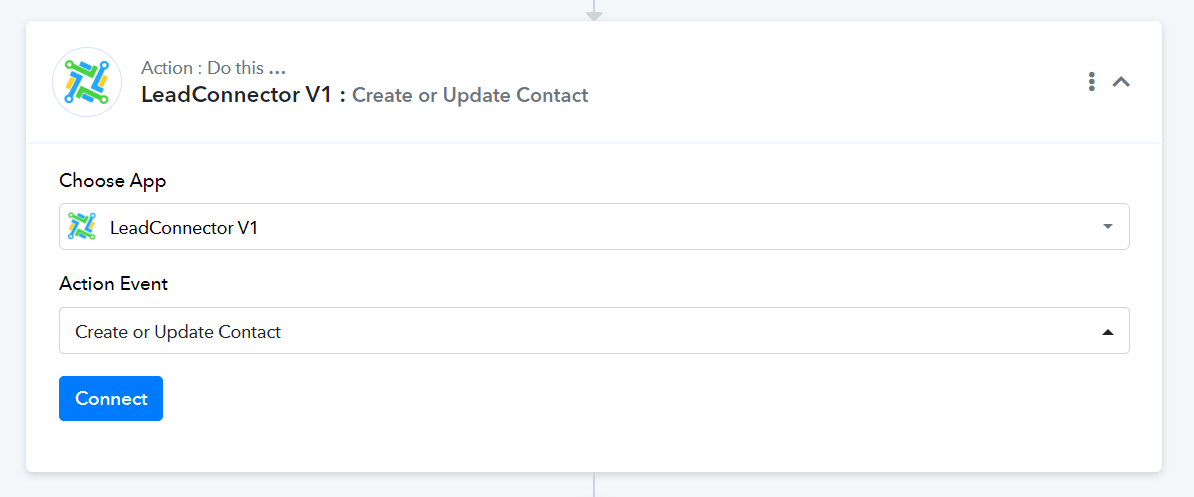This screenshot has width=1194, height=497.
Task: Click the connector line below the card
Action: [x=594, y=485]
